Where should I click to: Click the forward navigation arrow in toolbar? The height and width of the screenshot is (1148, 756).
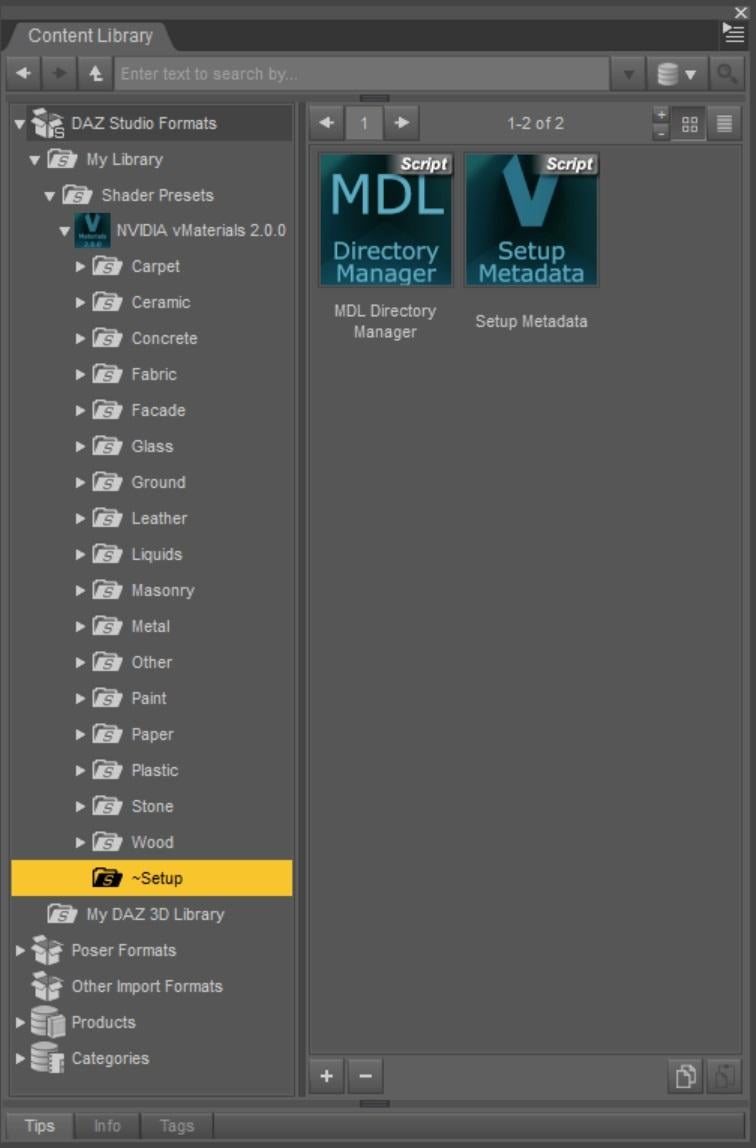pos(59,73)
